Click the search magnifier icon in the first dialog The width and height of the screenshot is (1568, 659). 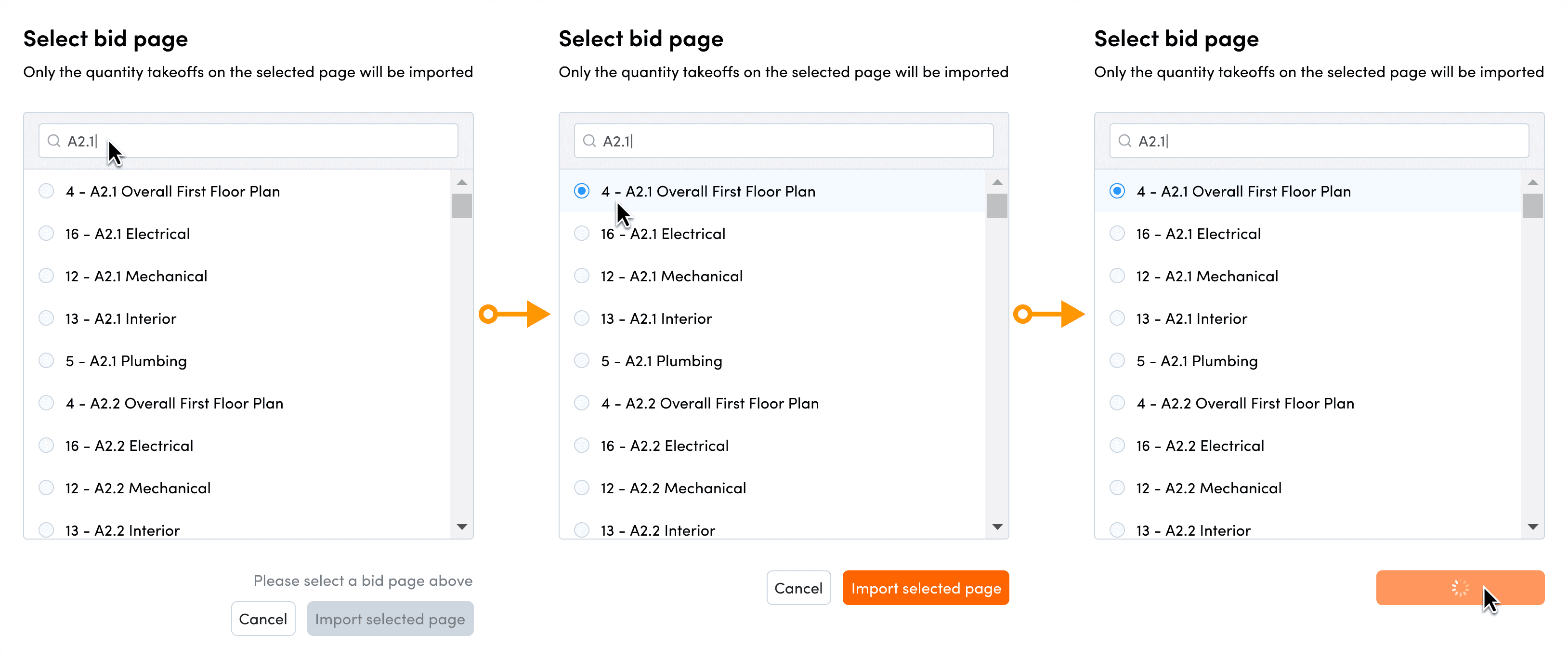pos(54,141)
